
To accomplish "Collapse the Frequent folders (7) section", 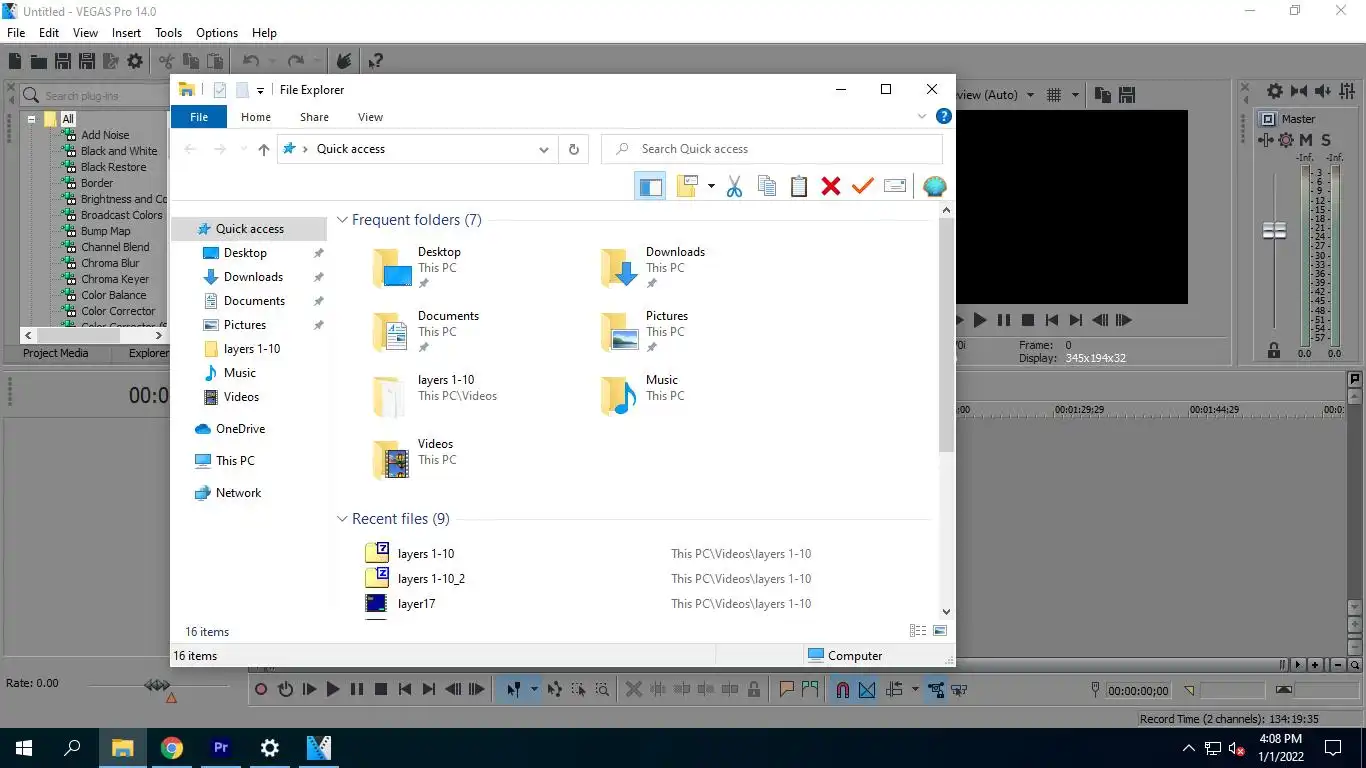I will 342,220.
